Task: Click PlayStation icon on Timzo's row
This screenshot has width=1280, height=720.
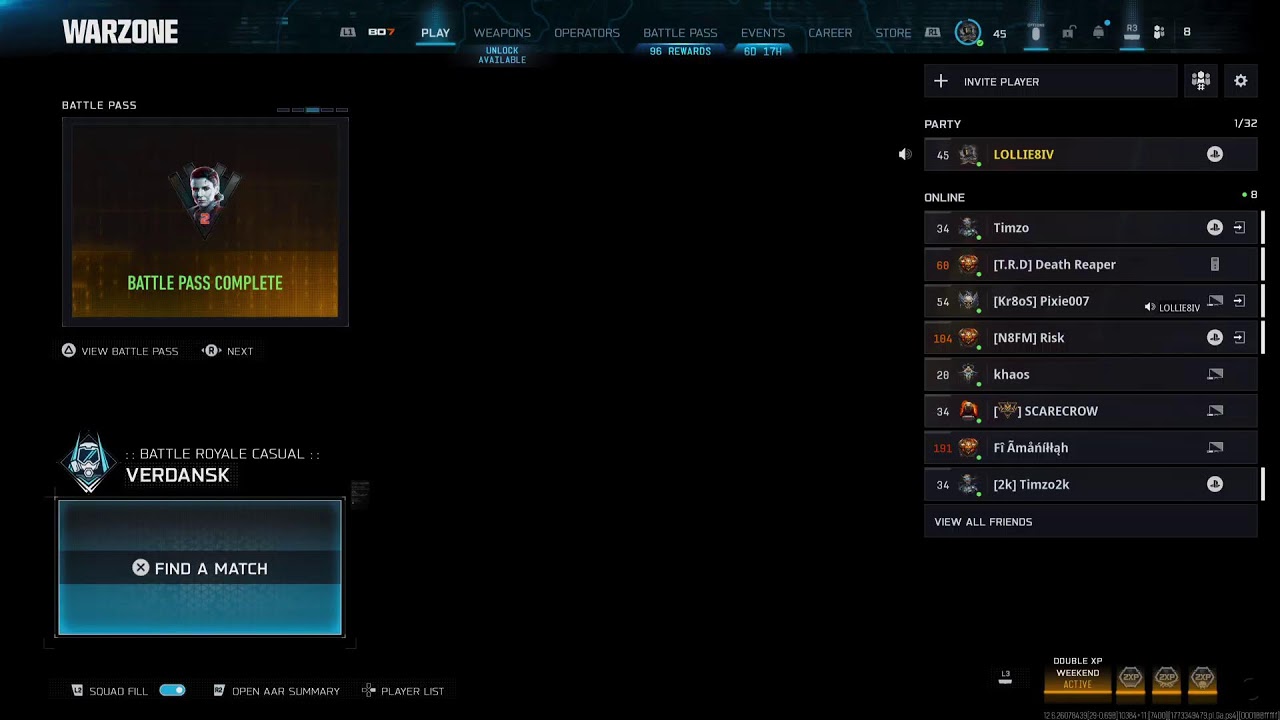Action: tap(1215, 228)
